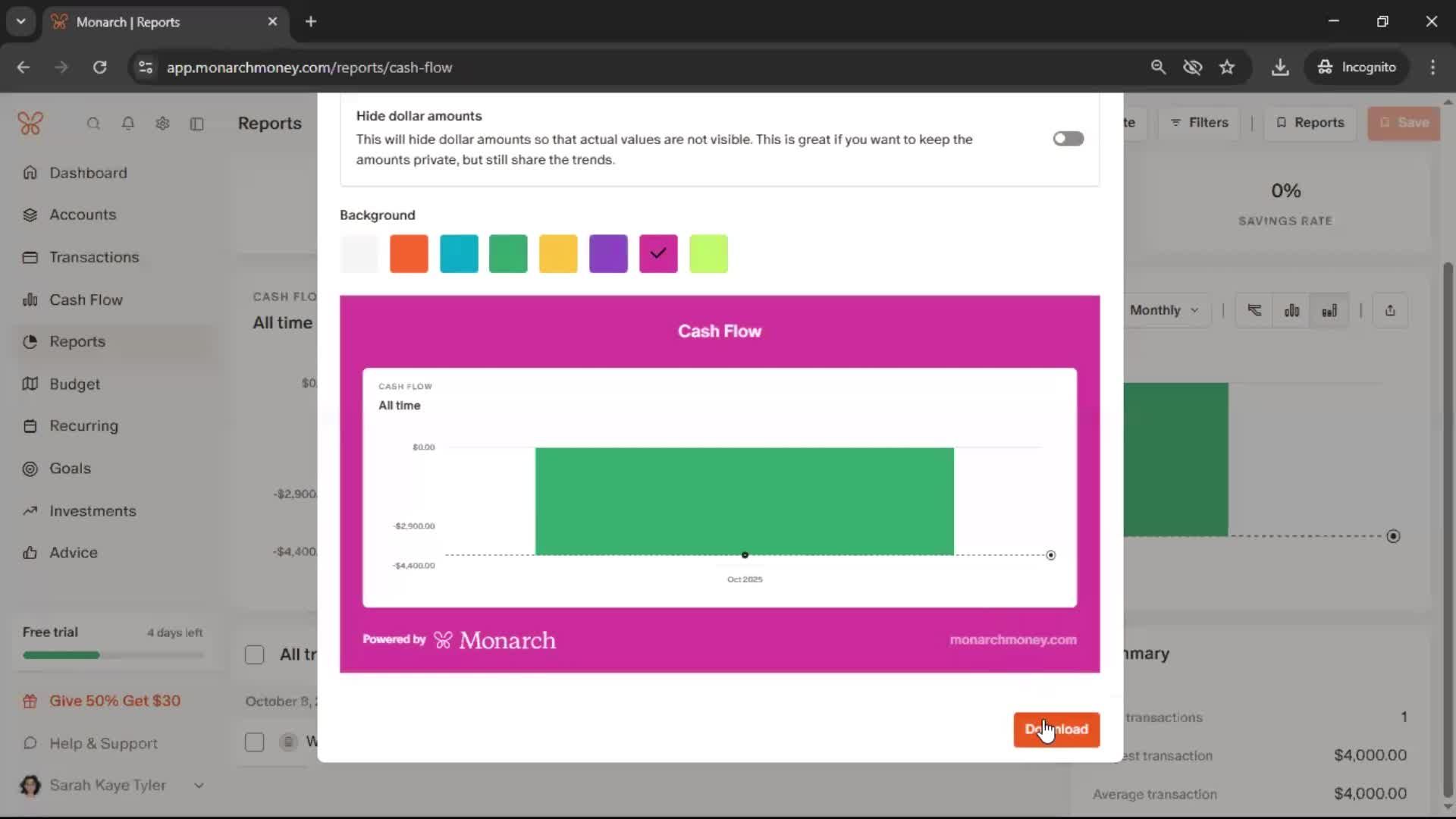Expand the Sarah Kaye Tyler account menu
Screen dimensions: 1456x819
pyautogui.click(x=199, y=786)
